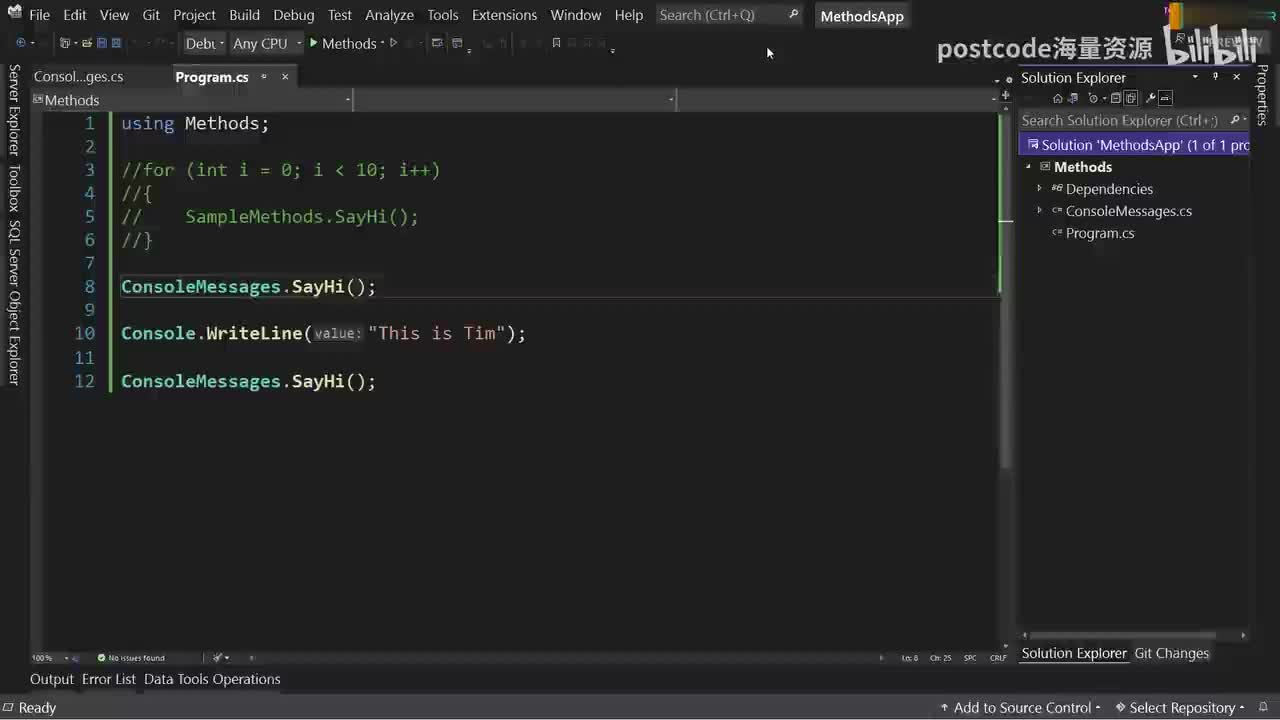
Task: Open Properties wrench icon in Solution Explorer
Action: pyautogui.click(x=1150, y=98)
